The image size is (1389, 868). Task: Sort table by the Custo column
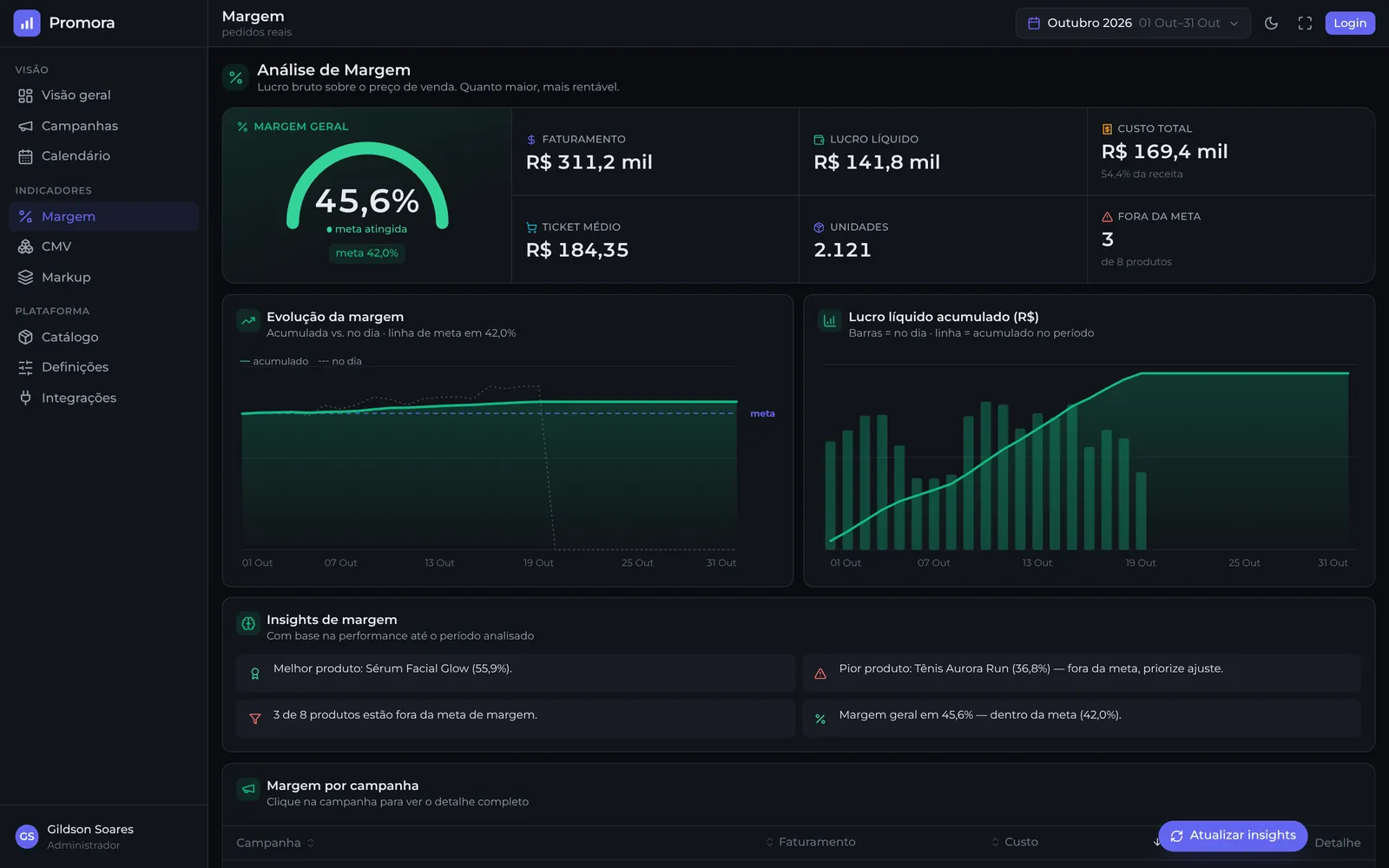click(1015, 842)
